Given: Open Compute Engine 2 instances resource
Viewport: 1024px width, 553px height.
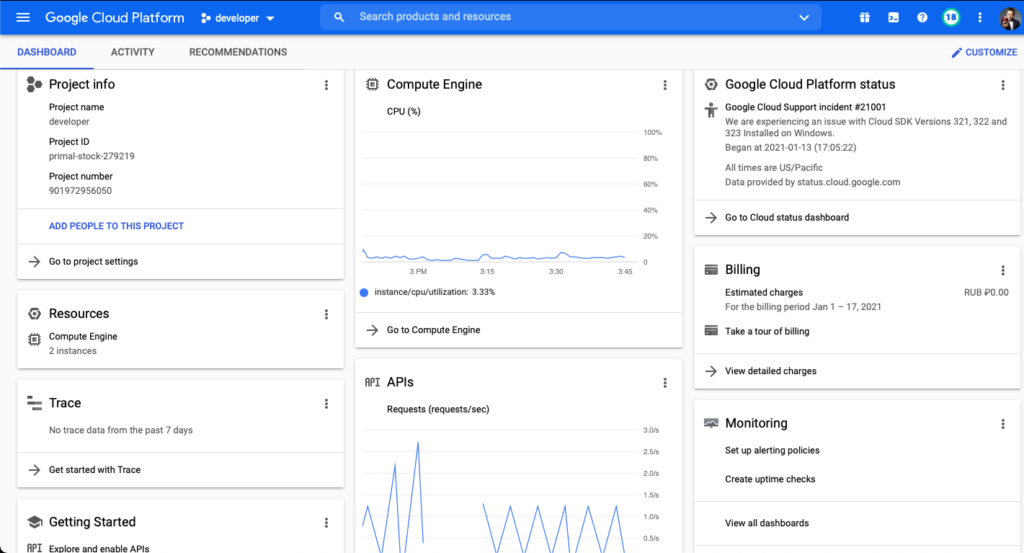Looking at the screenshot, I should click(x=83, y=343).
